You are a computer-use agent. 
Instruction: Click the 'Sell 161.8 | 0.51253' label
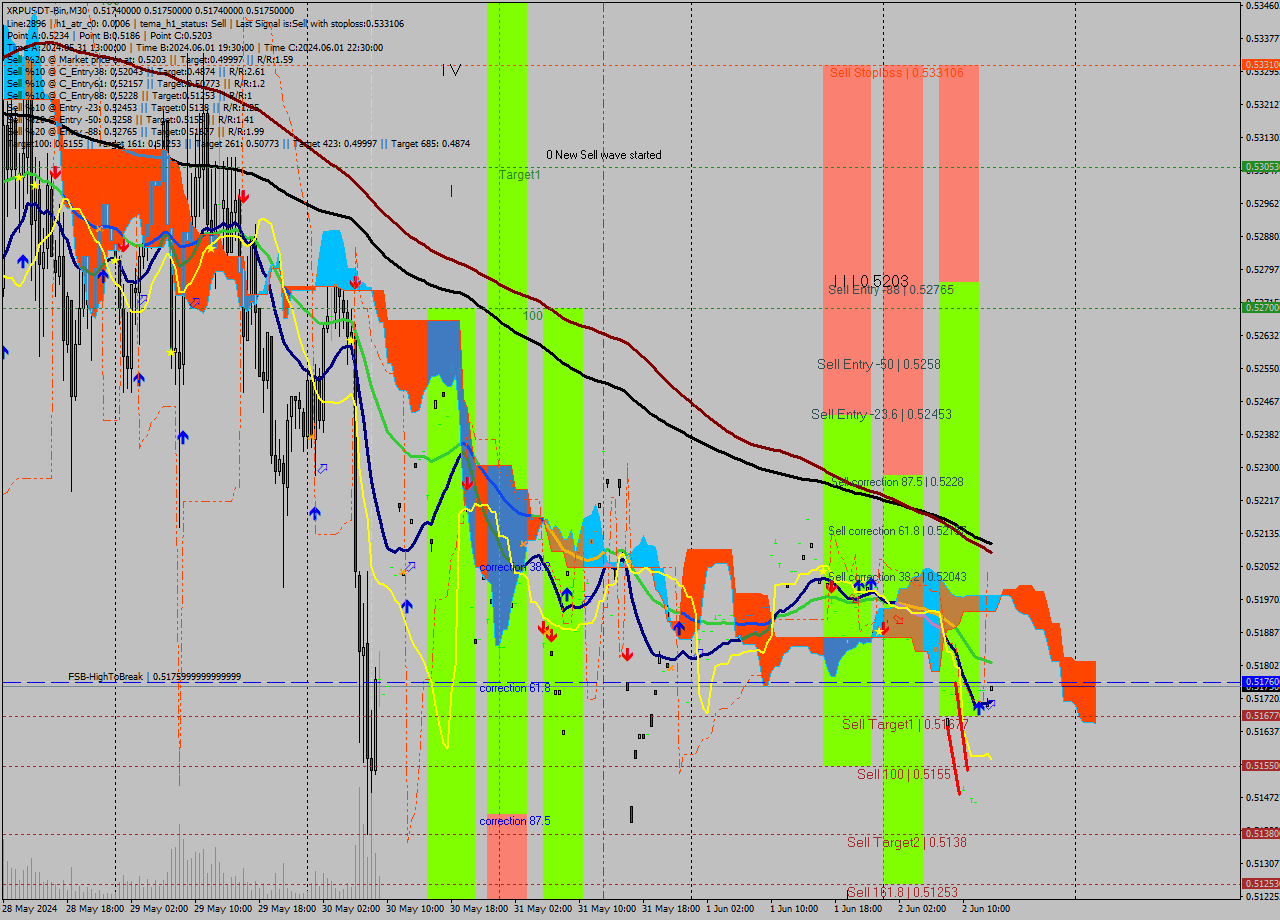(902, 892)
